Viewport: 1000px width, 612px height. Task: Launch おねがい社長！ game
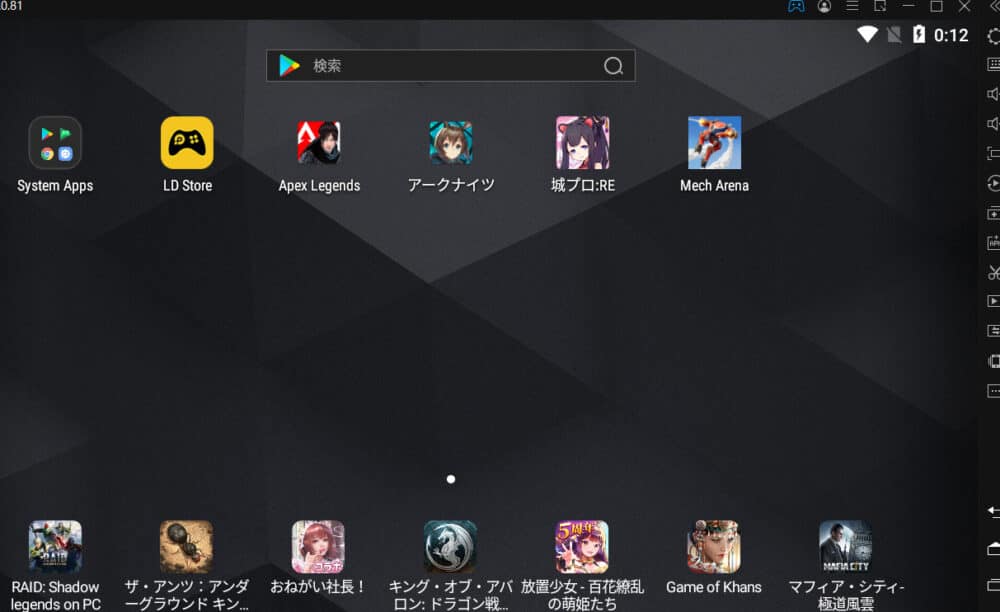tap(318, 547)
